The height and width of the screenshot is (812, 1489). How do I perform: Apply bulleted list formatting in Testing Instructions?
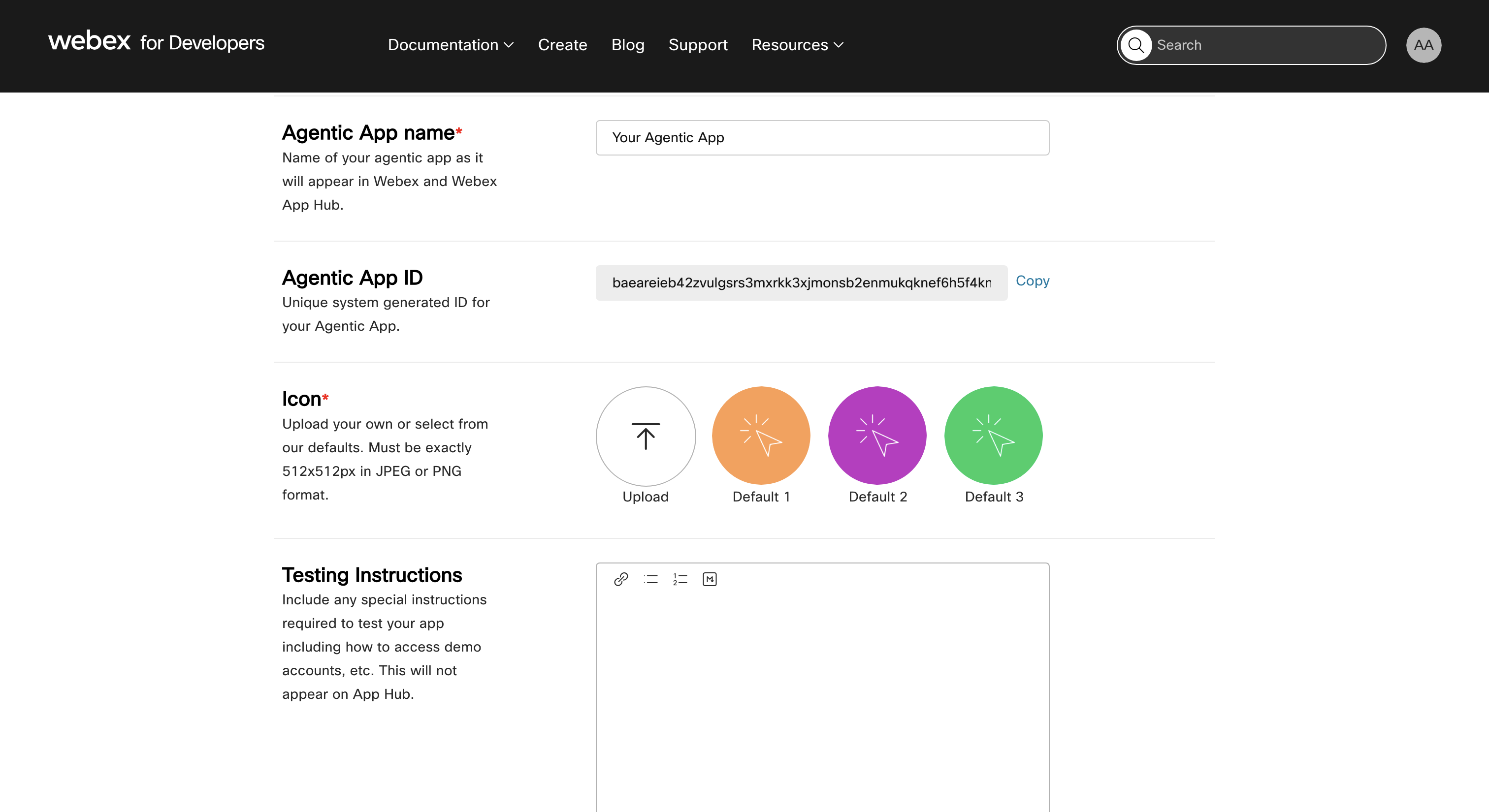point(650,579)
